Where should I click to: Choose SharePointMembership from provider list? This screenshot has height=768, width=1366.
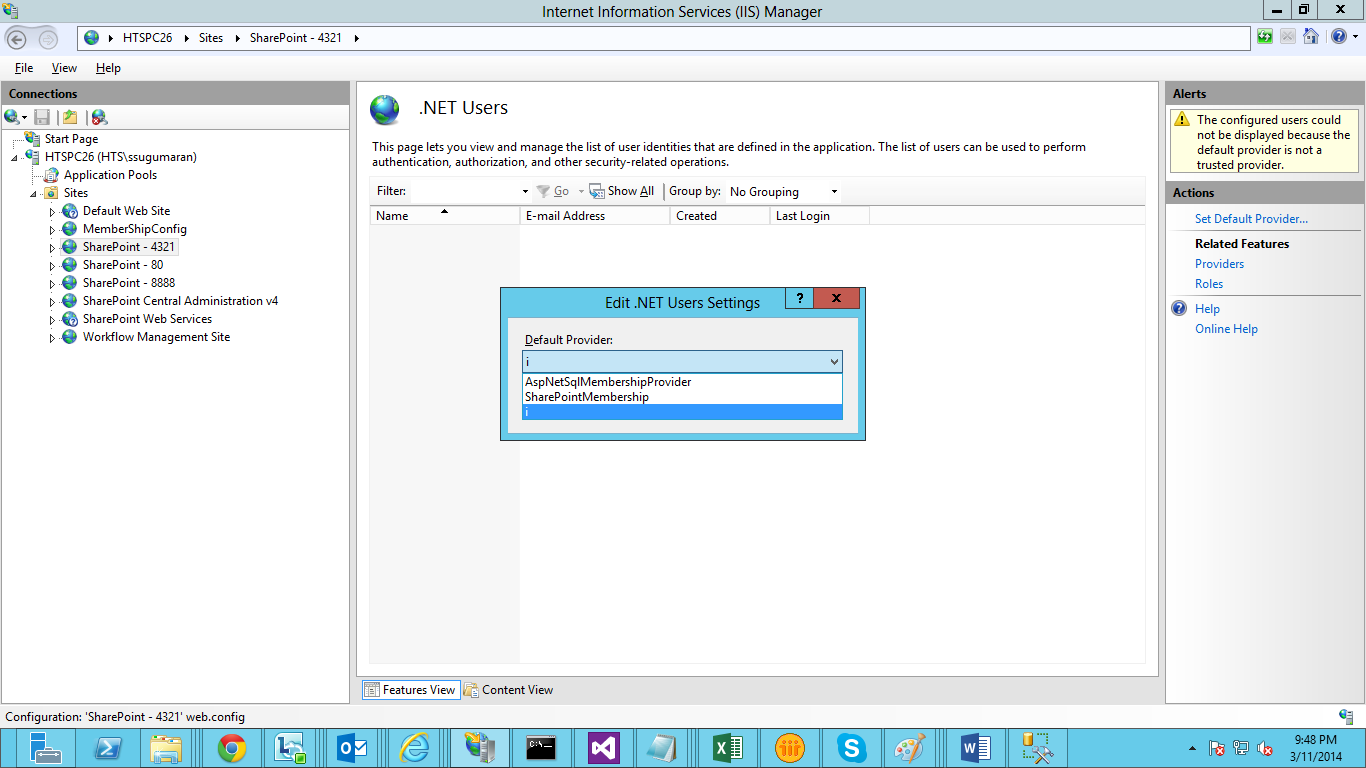pos(682,397)
